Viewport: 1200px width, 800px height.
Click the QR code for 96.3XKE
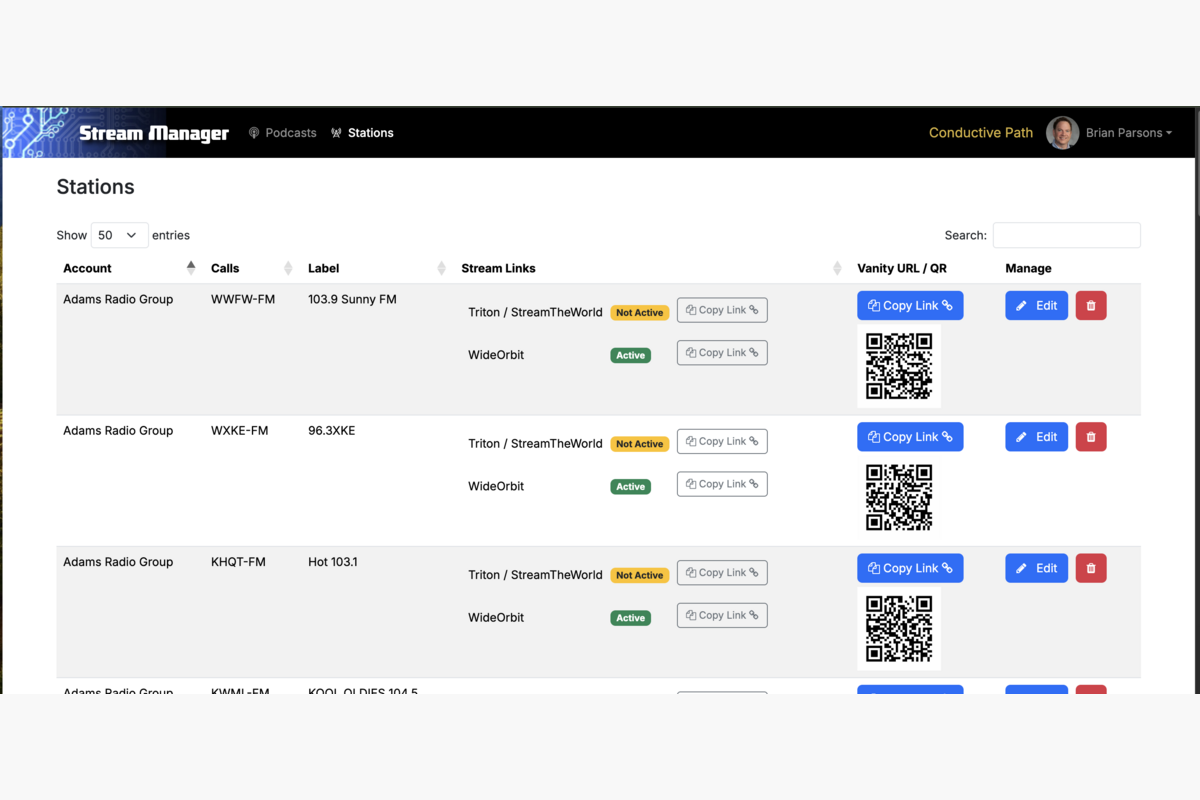tap(899, 497)
